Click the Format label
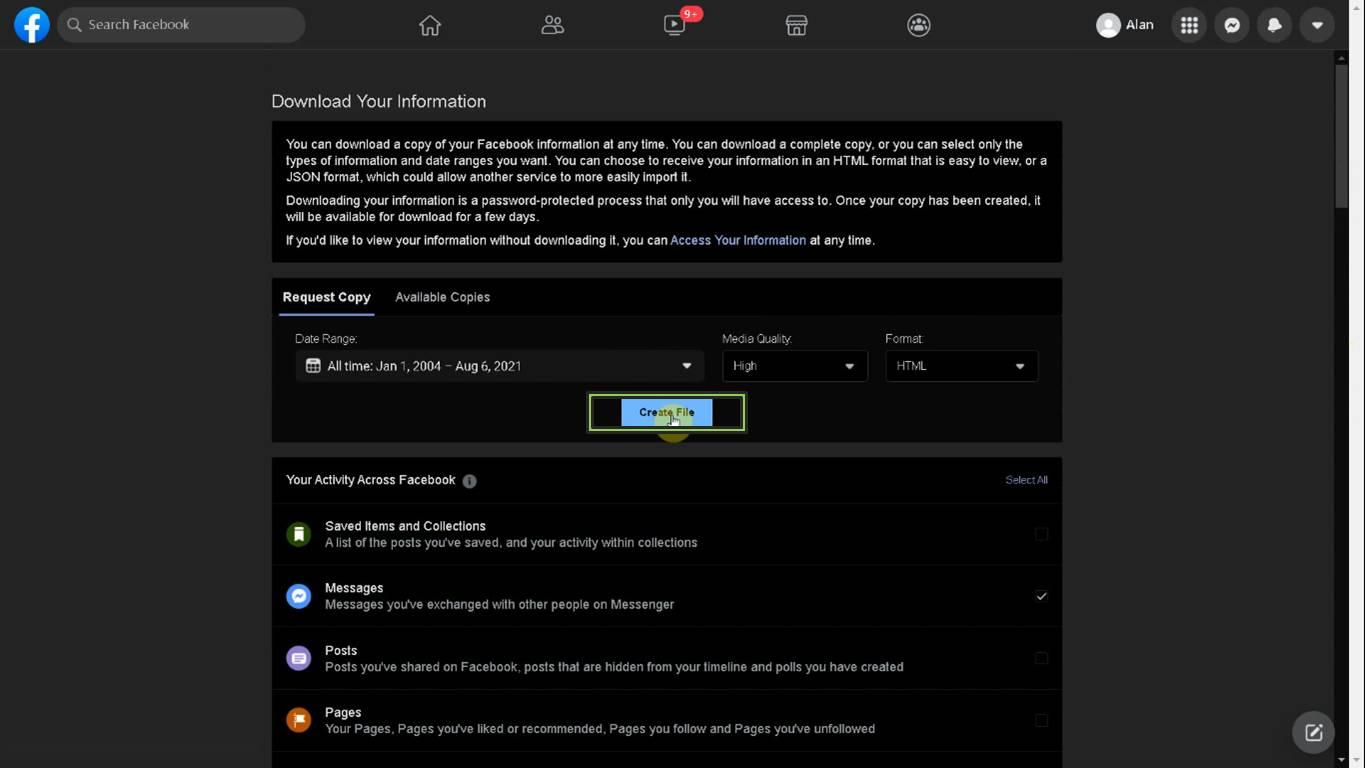 [904, 339]
